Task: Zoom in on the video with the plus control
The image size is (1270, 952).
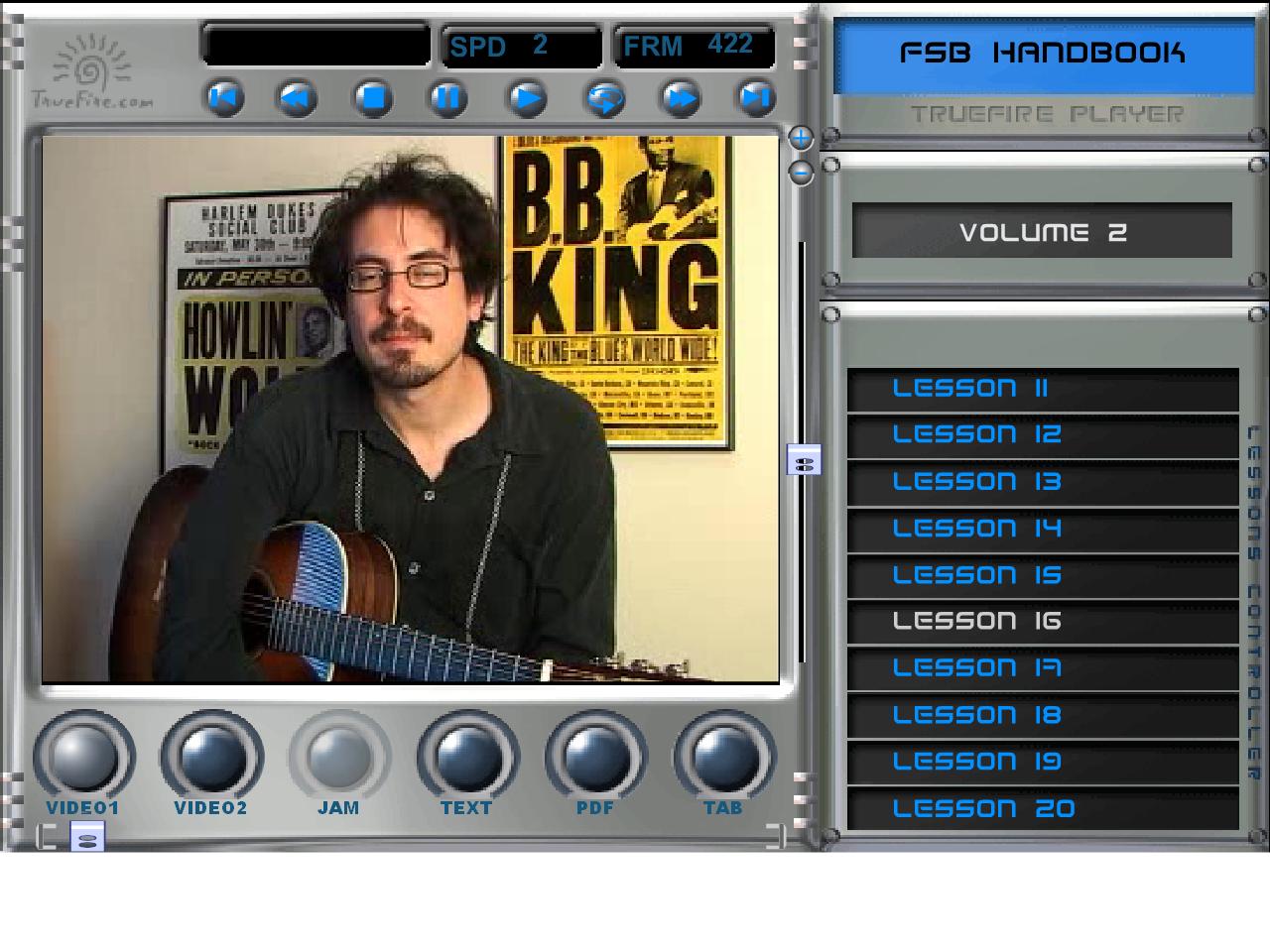Action: coord(802,139)
